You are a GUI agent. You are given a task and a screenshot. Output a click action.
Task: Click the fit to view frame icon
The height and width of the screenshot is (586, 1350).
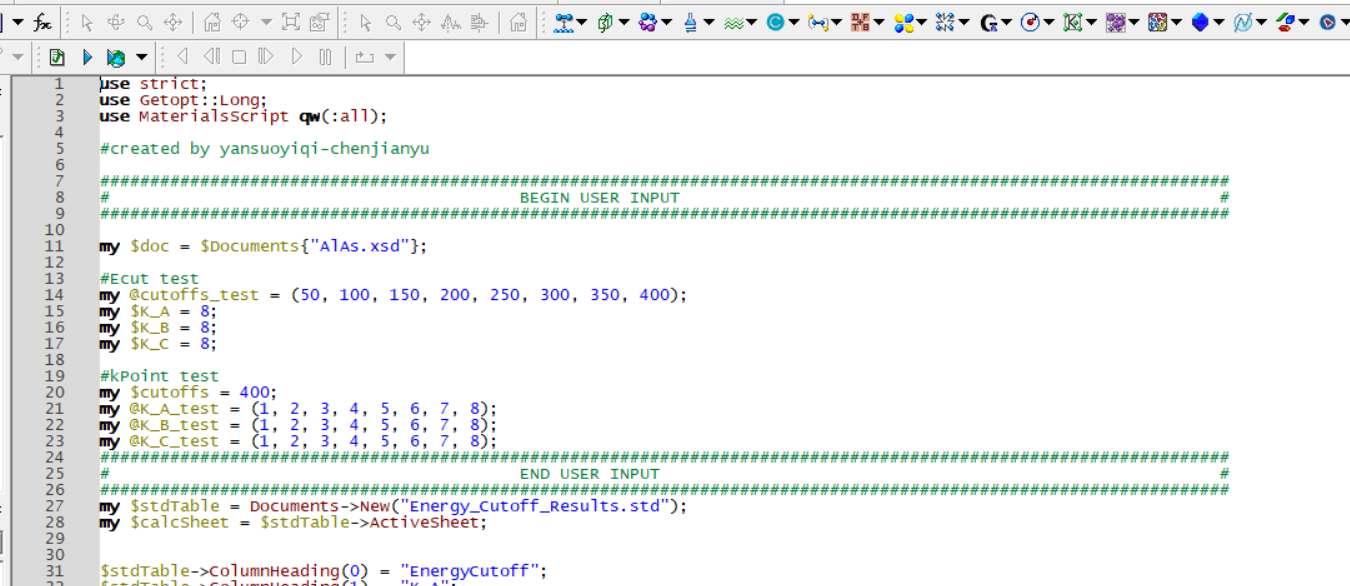291,22
